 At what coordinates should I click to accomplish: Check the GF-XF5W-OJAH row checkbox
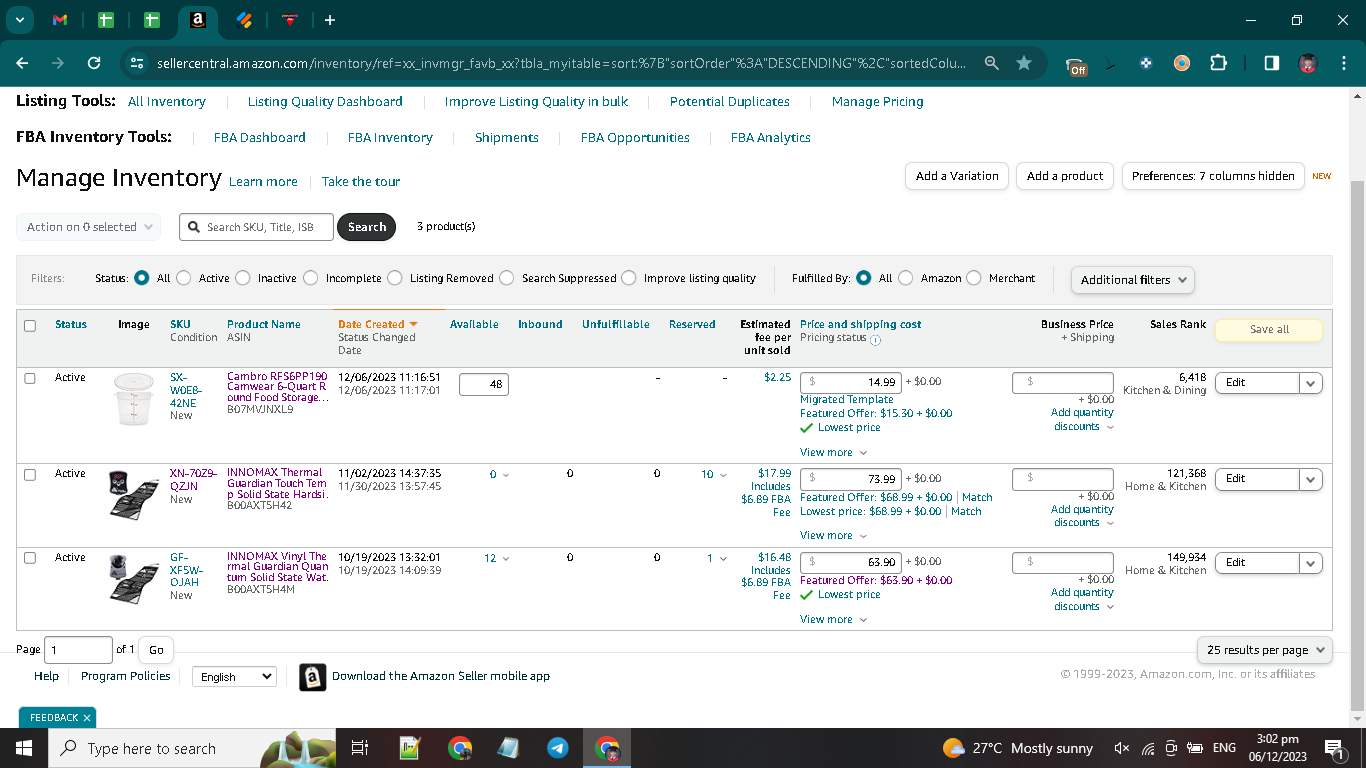(x=30, y=558)
